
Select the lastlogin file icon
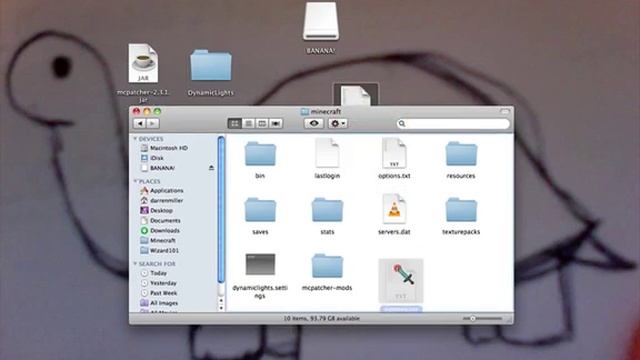327,153
